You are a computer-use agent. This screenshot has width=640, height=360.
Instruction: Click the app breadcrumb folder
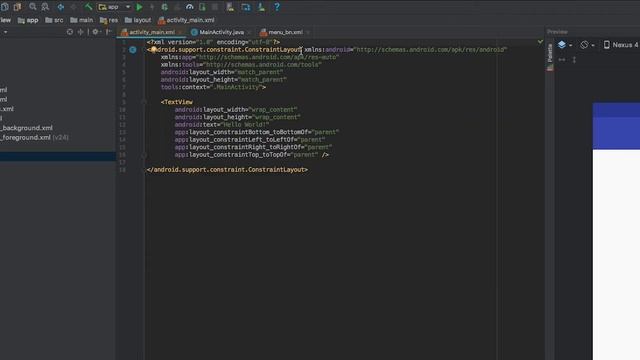[x=28, y=20]
